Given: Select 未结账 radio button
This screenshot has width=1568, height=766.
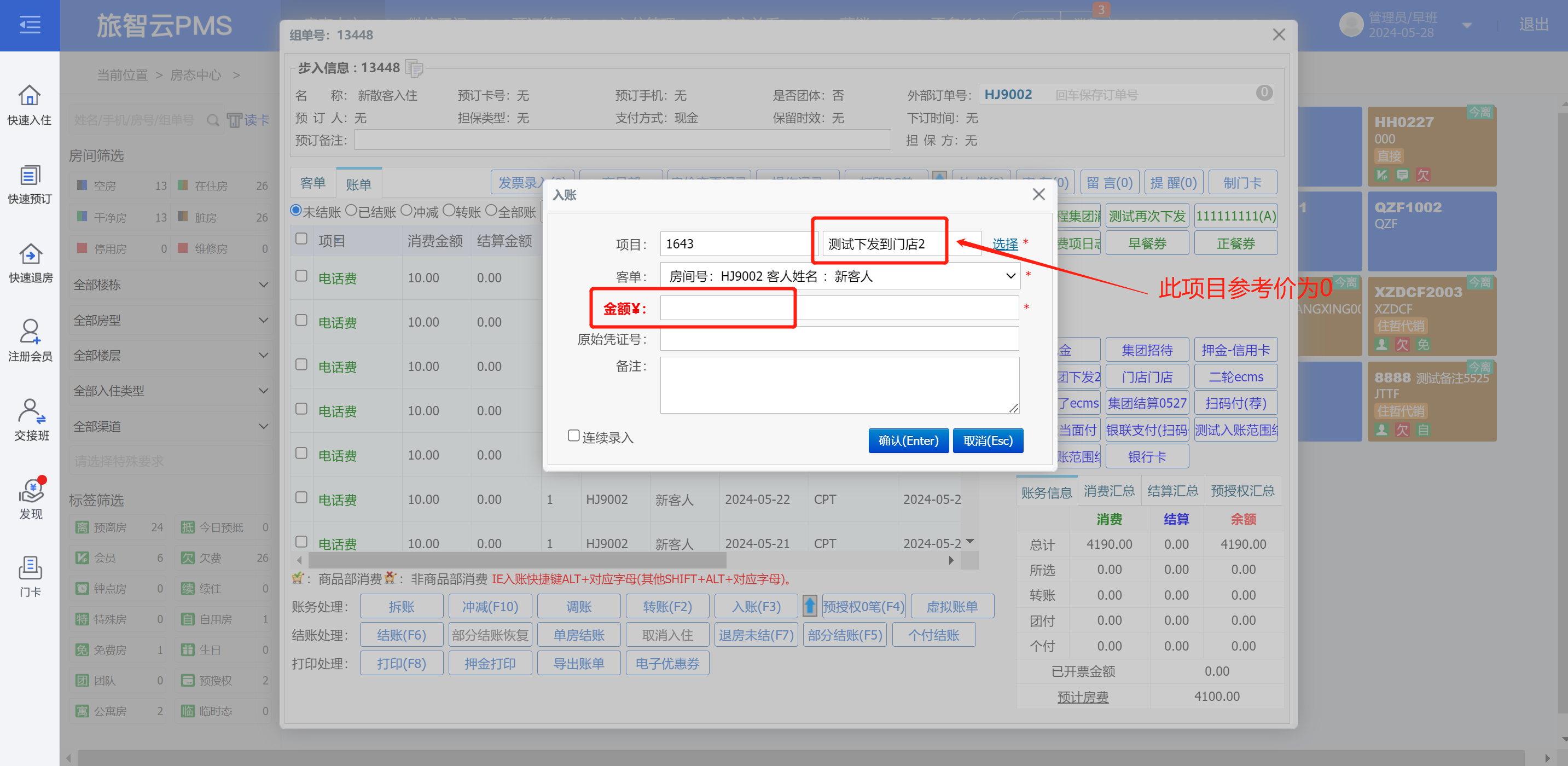Looking at the screenshot, I should pos(296,211).
